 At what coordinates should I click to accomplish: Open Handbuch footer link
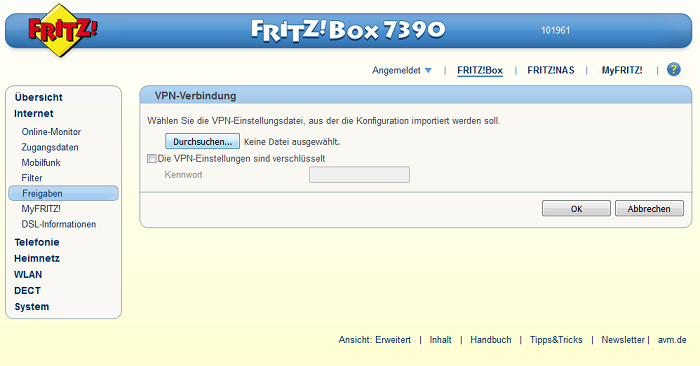pos(491,340)
